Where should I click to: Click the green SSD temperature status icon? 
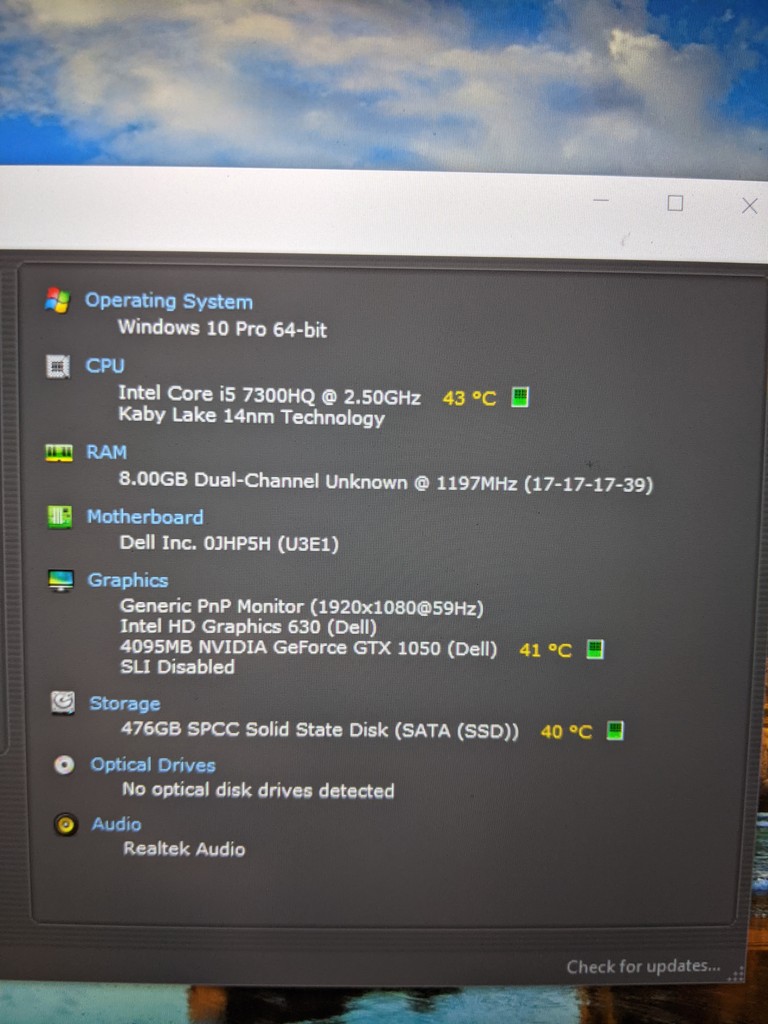coord(615,730)
